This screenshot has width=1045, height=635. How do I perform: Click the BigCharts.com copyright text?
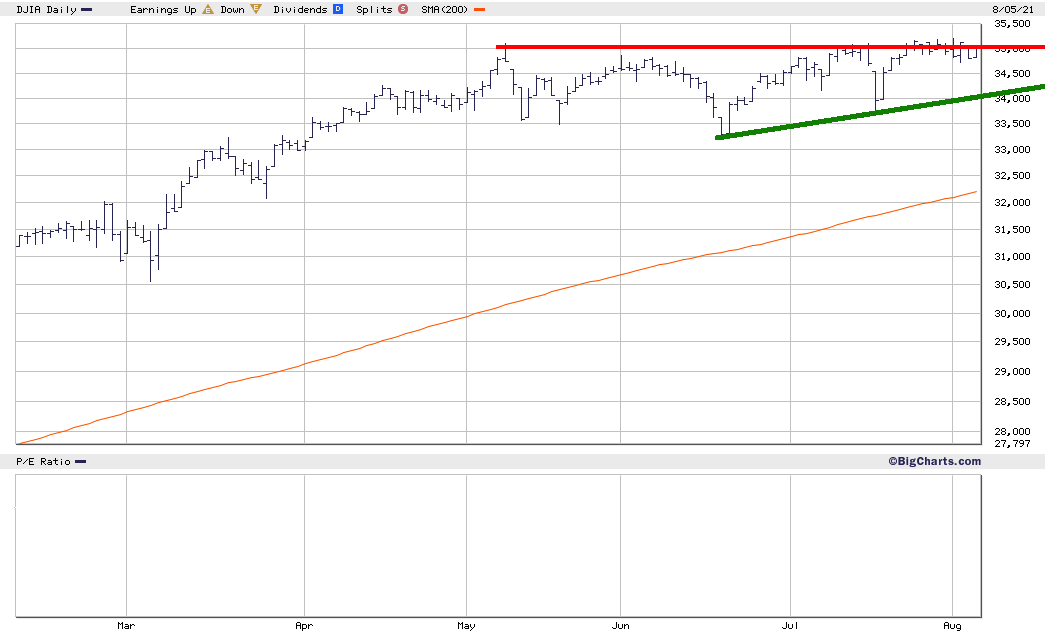tap(934, 461)
